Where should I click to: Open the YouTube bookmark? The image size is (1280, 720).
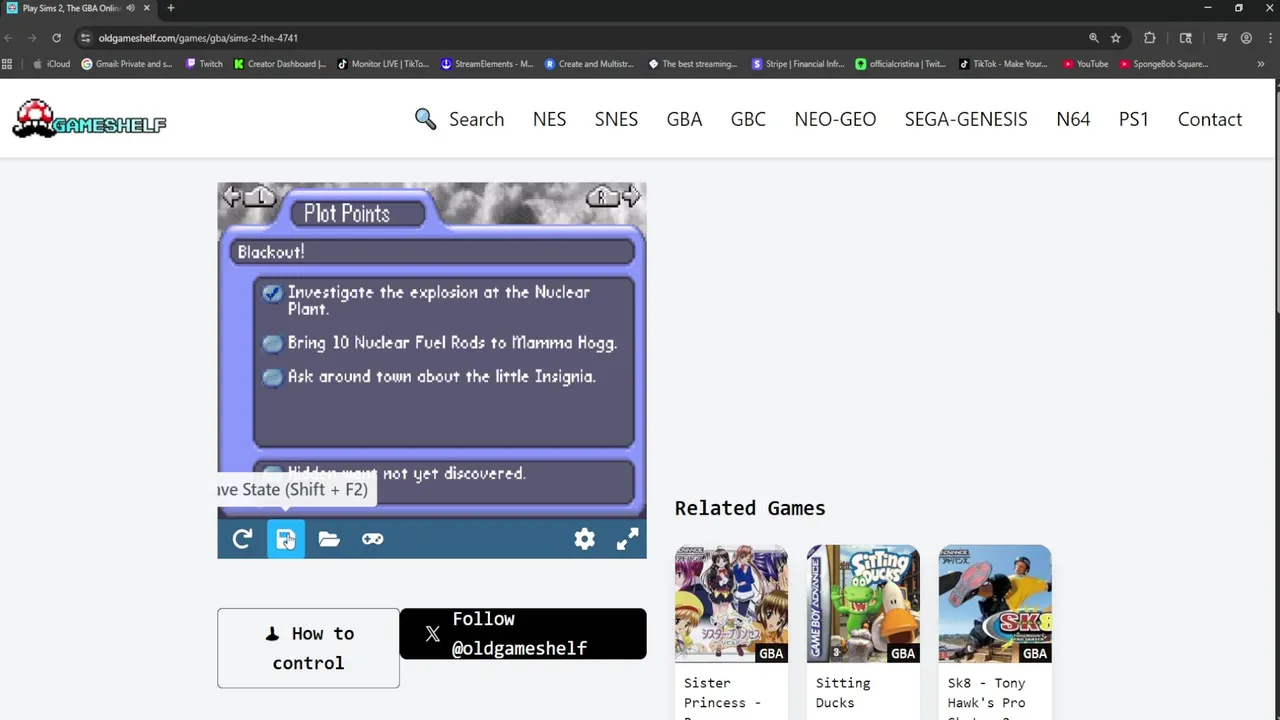tap(1086, 64)
